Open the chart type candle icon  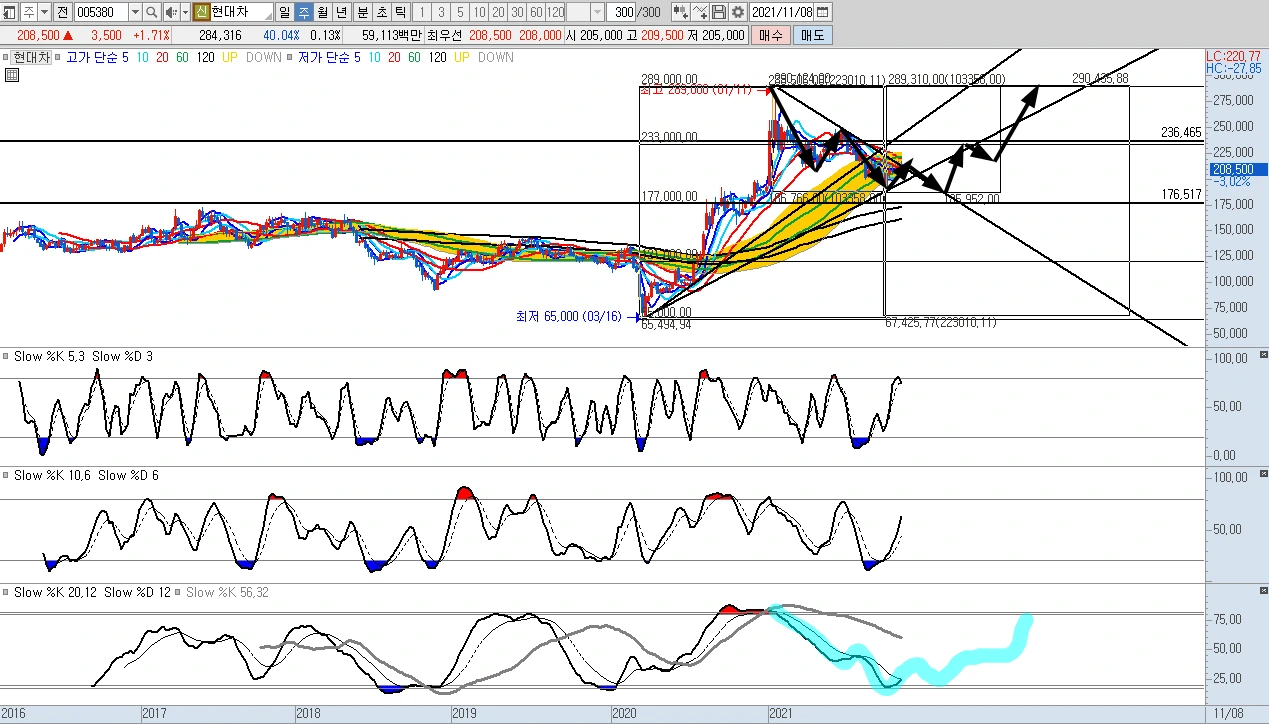[679, 12]
